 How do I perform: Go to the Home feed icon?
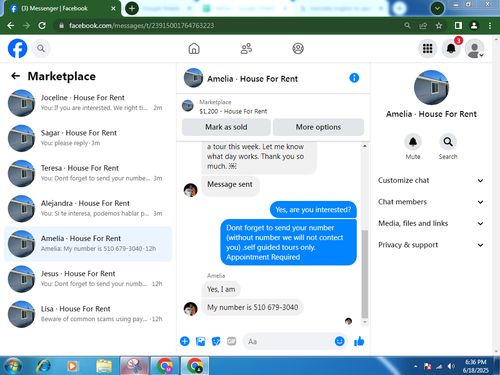pyautogui.click(x=194, y=49)
